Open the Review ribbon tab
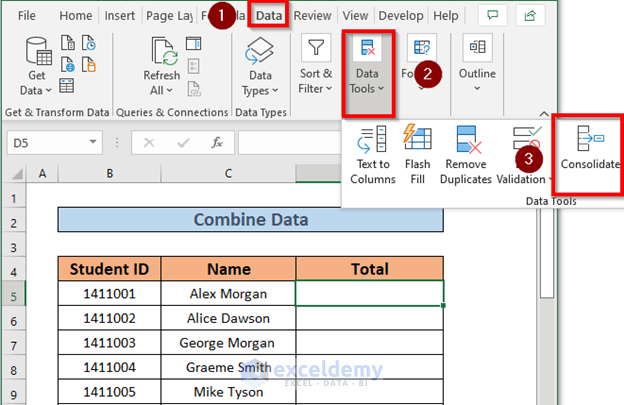624x405 pixels. click(x=312, y=16)
